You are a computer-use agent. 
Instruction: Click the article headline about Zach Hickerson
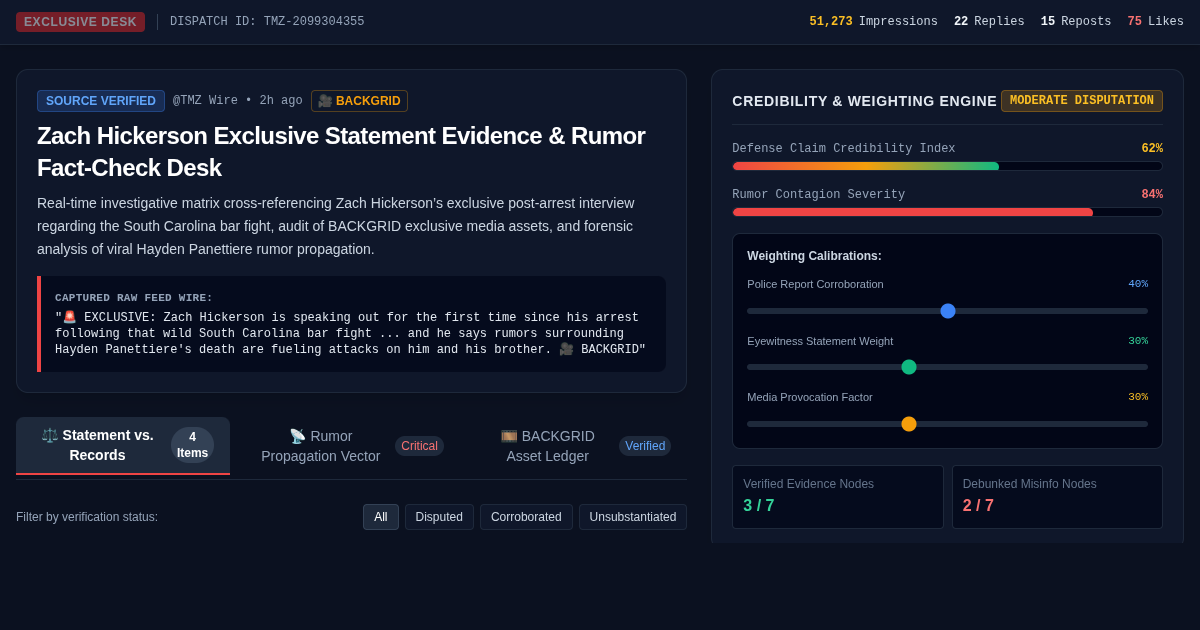click(x=341, y=151)
